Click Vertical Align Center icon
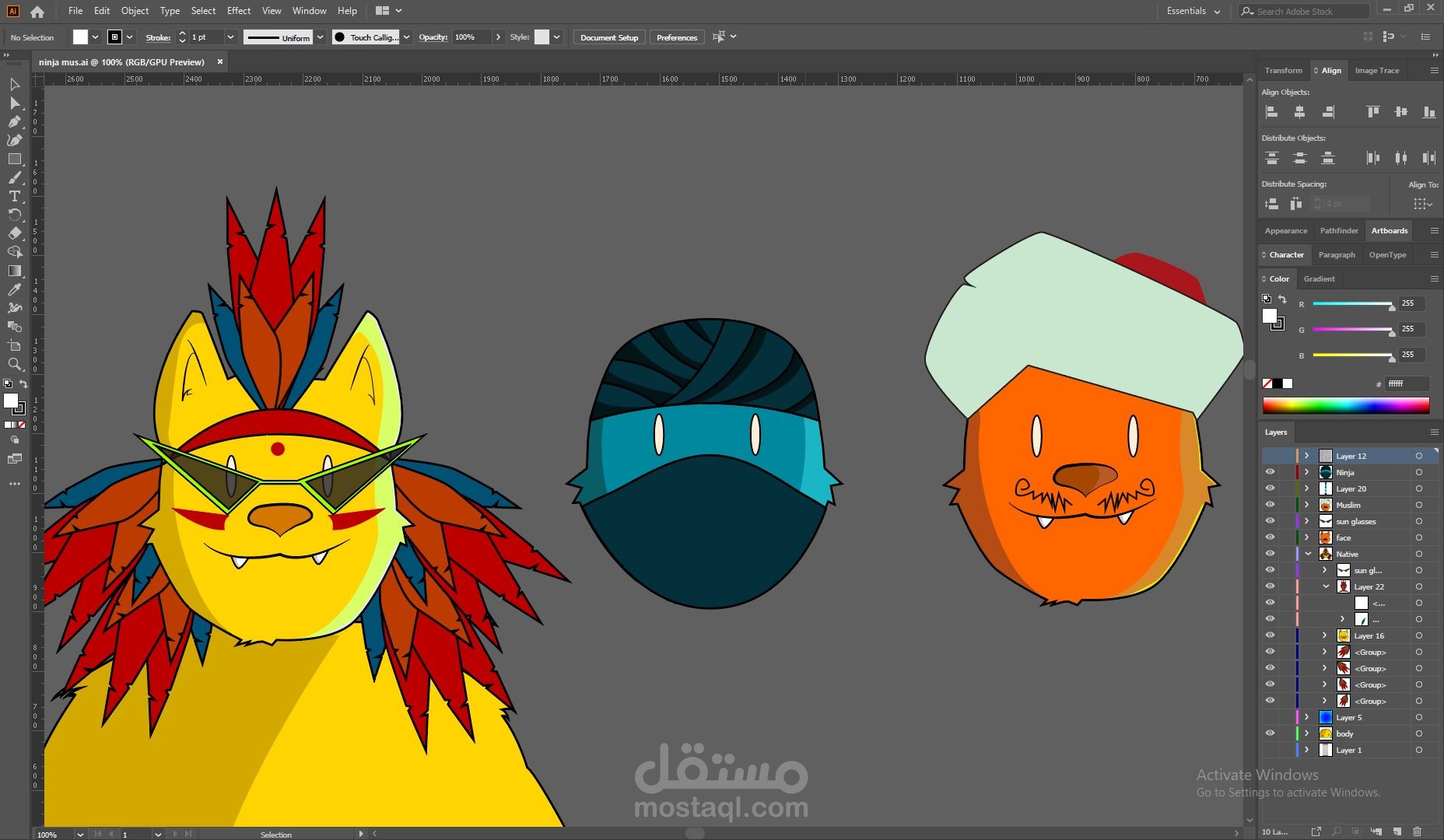The height and width of the screenshot is (840, 1444). click(1401, 112)
